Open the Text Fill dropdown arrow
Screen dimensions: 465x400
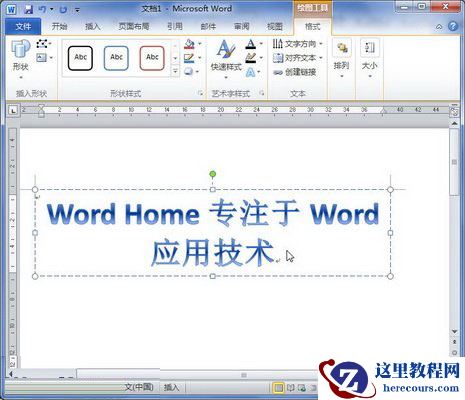pyautogui.click(x=261, y=44)
